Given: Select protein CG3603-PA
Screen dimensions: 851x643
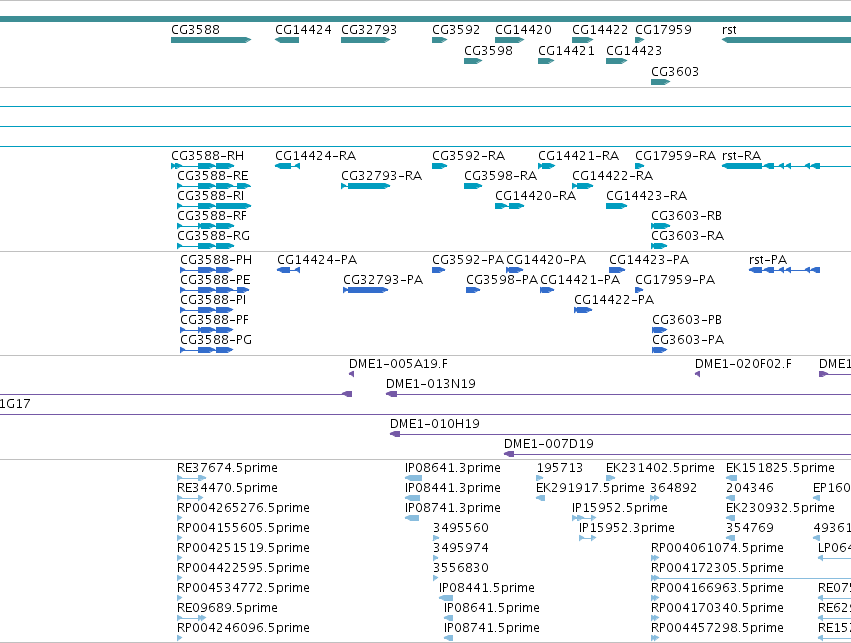Looking at the screenshot, I should [x=688, y=340].
